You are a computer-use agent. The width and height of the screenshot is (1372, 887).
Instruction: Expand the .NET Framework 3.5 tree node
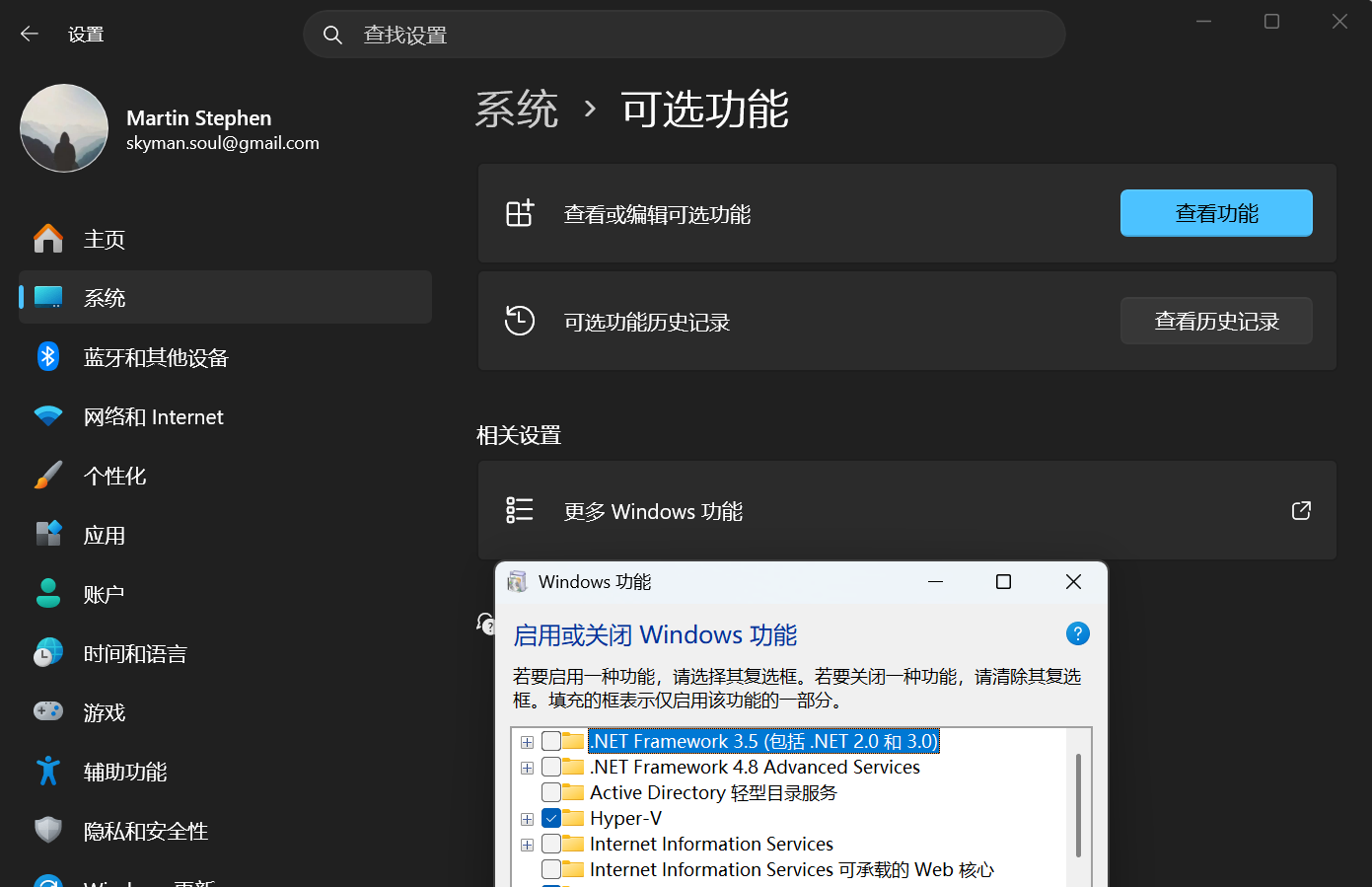coord(528,742)
